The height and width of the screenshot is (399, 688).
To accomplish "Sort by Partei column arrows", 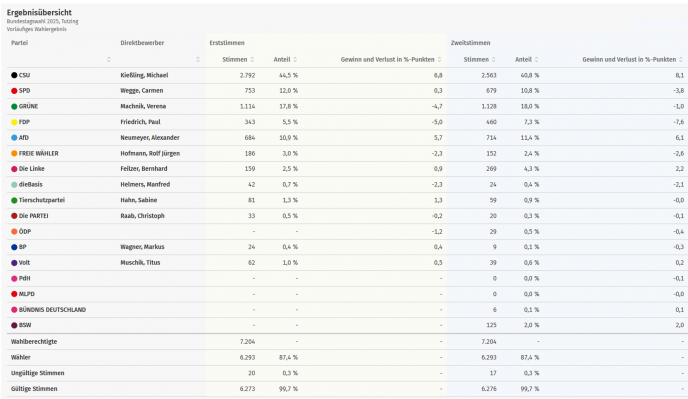I will click(109, 60).
